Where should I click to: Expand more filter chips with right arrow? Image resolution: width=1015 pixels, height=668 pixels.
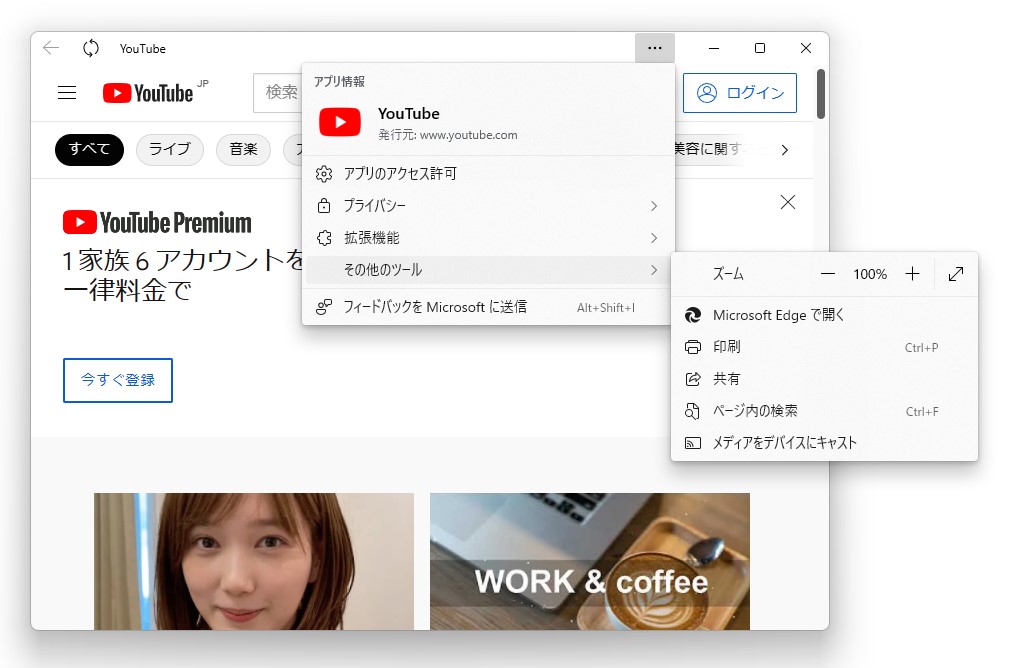[x=786, y=149]
